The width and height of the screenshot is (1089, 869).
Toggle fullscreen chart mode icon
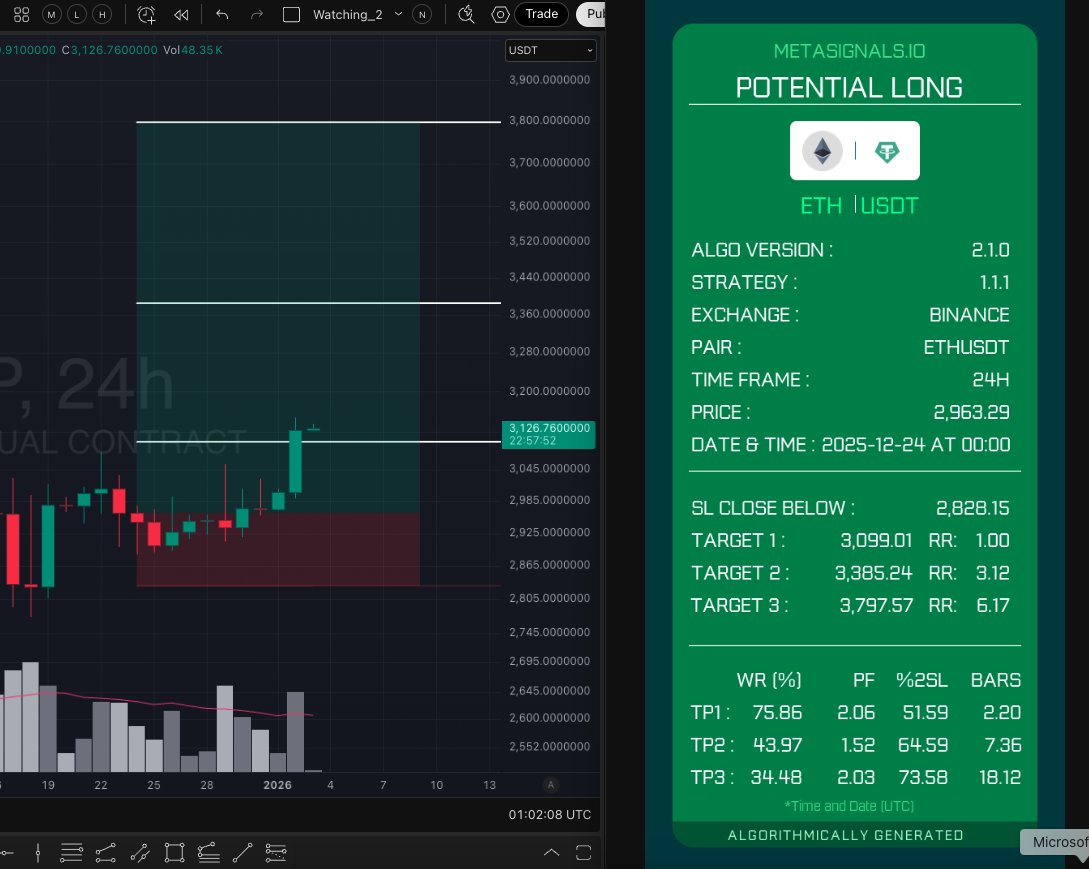(583, 852)
